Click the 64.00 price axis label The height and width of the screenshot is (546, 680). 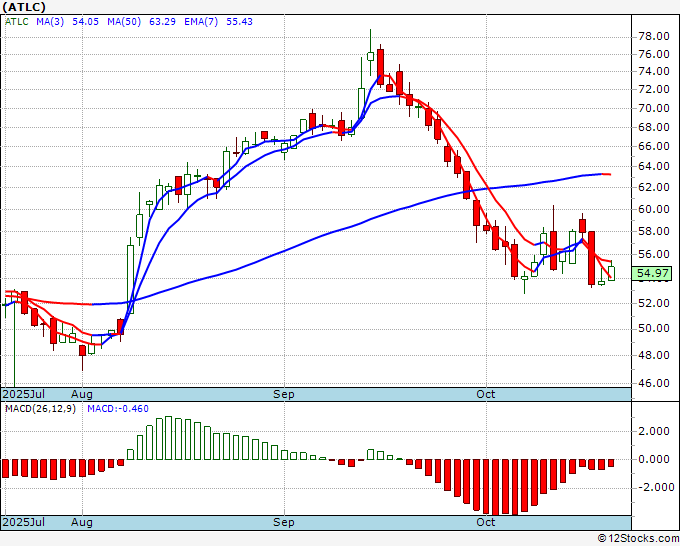(x=654, y=166)
